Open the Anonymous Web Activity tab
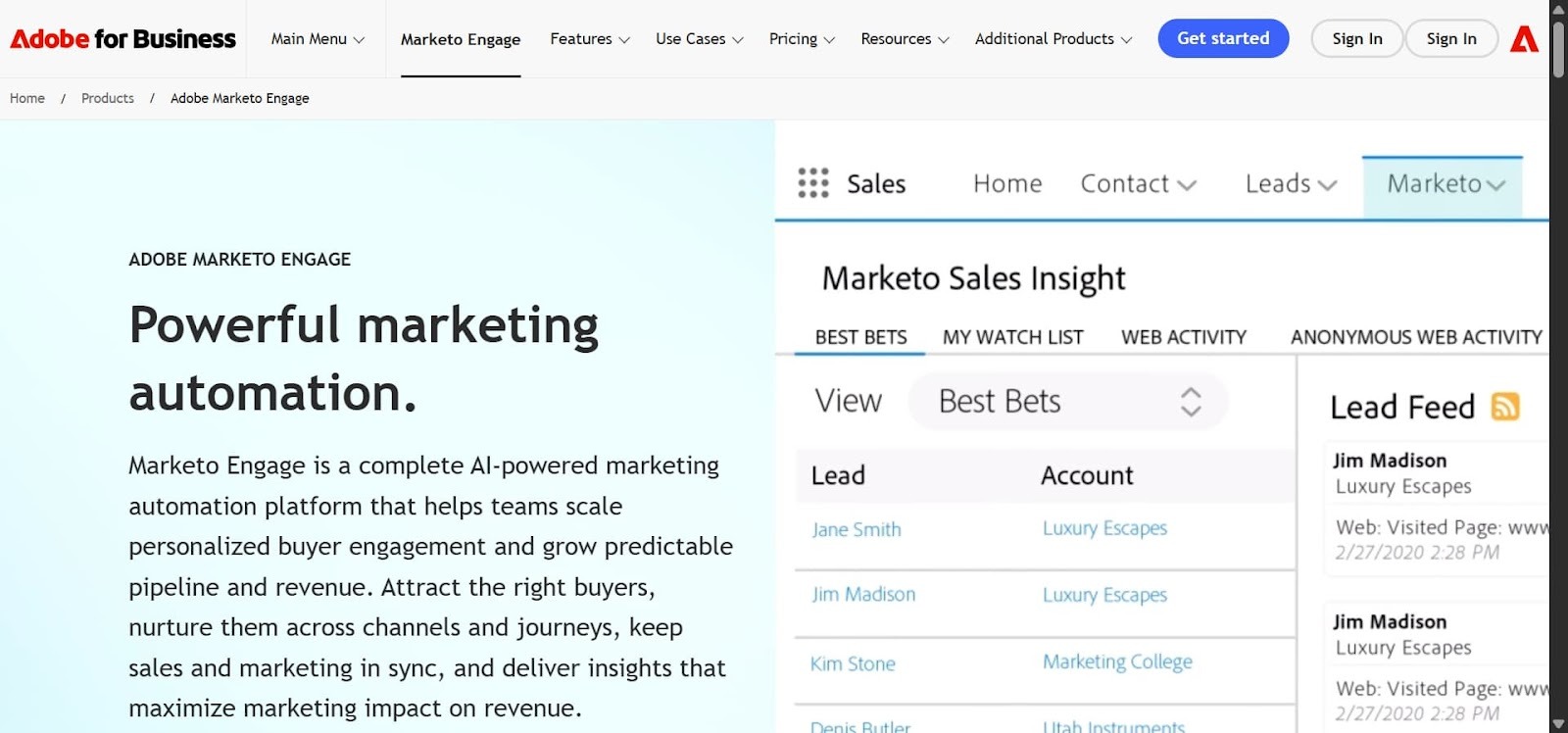The height and width of the screenshot is (733, 1568). click(1414, 336)
